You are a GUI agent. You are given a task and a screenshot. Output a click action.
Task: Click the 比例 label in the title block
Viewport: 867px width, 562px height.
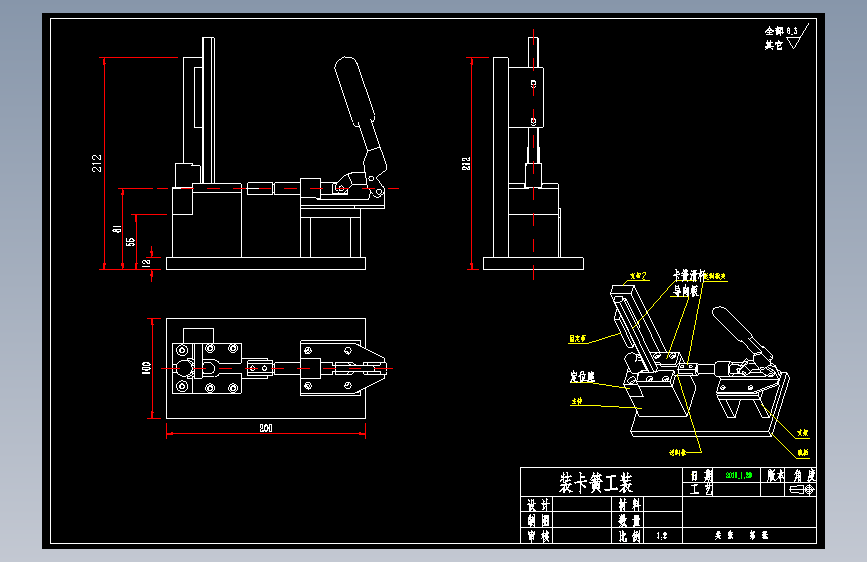(629, 536)
